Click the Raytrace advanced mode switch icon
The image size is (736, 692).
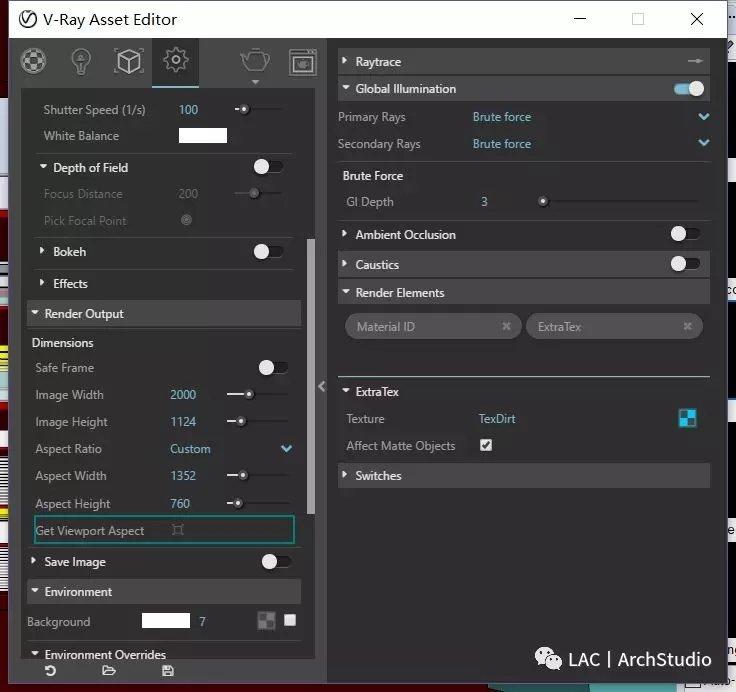[695, 61]
